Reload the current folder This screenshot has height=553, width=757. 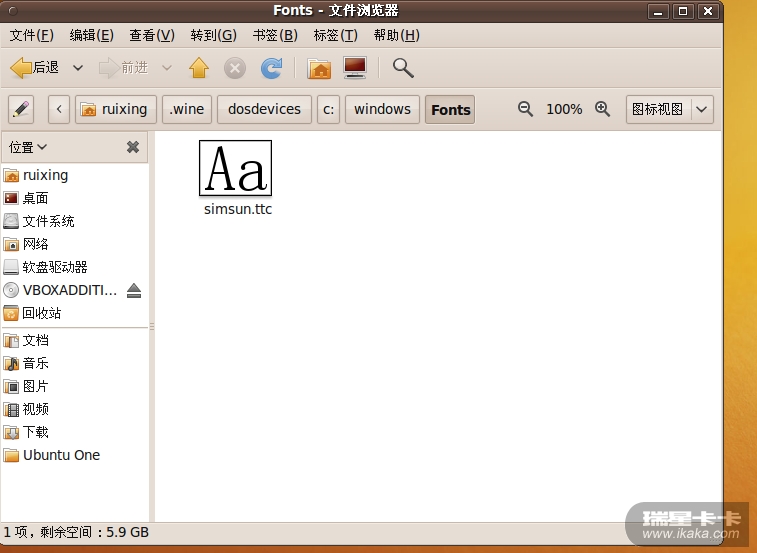coord(271,68)
